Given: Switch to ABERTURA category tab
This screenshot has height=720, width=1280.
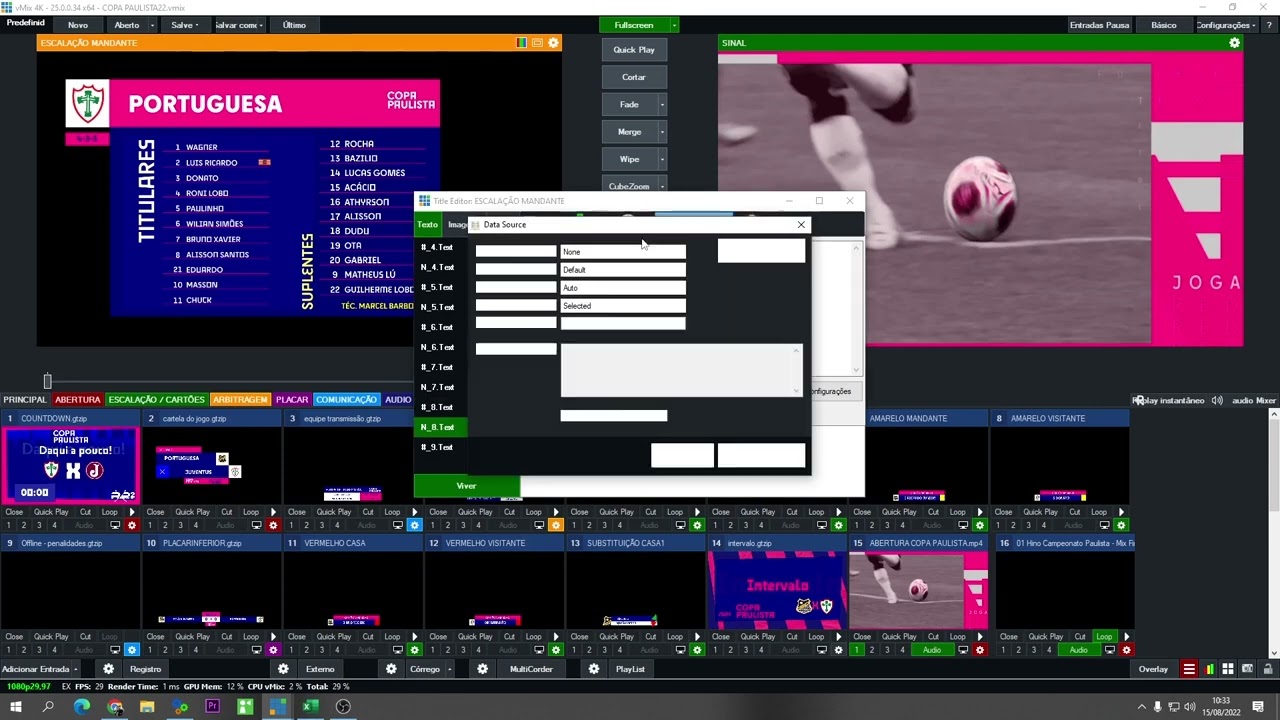Looking at the screenshot, I should coord(78,400).
